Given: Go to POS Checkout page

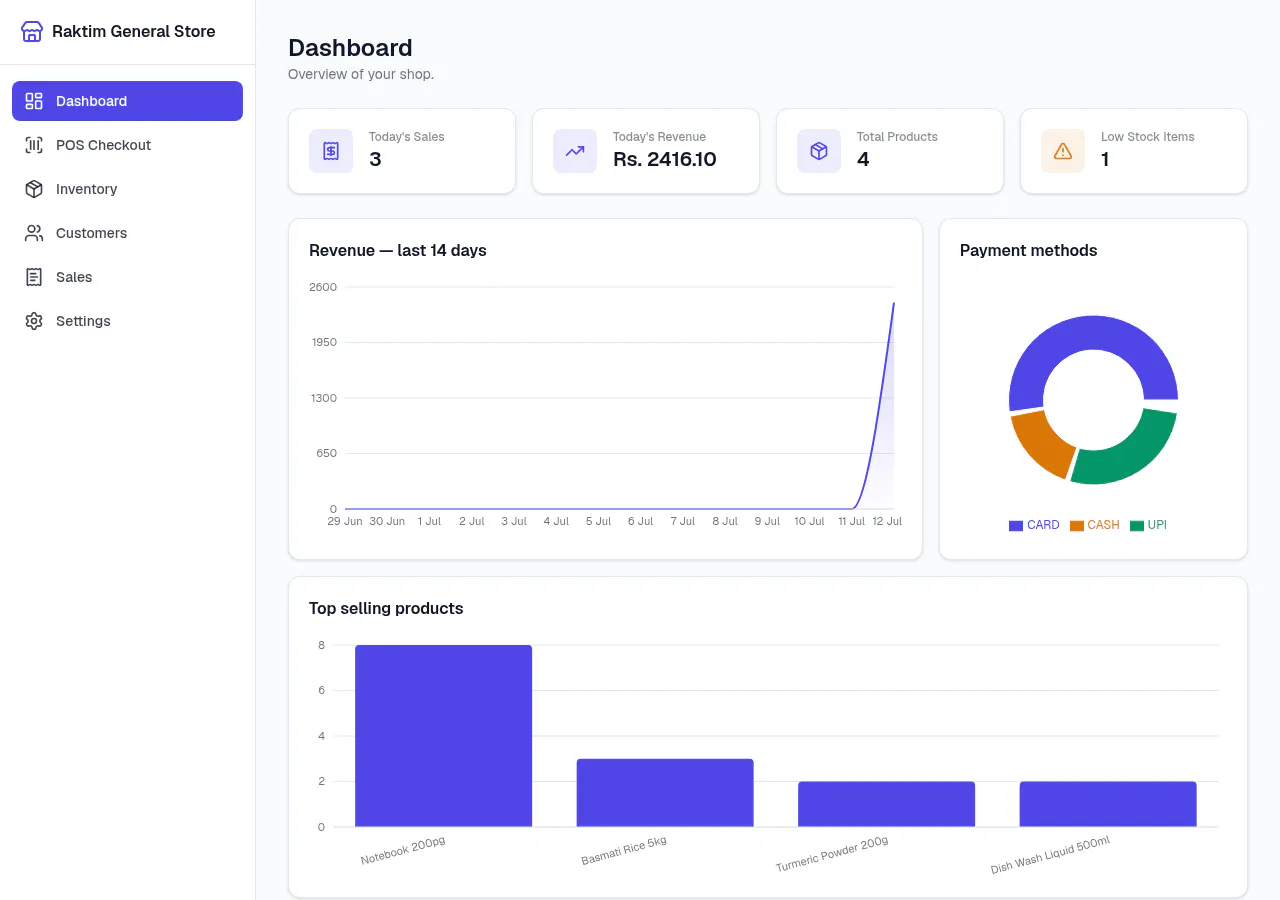Looking at the screenshot, I should (x=127, y=145).
